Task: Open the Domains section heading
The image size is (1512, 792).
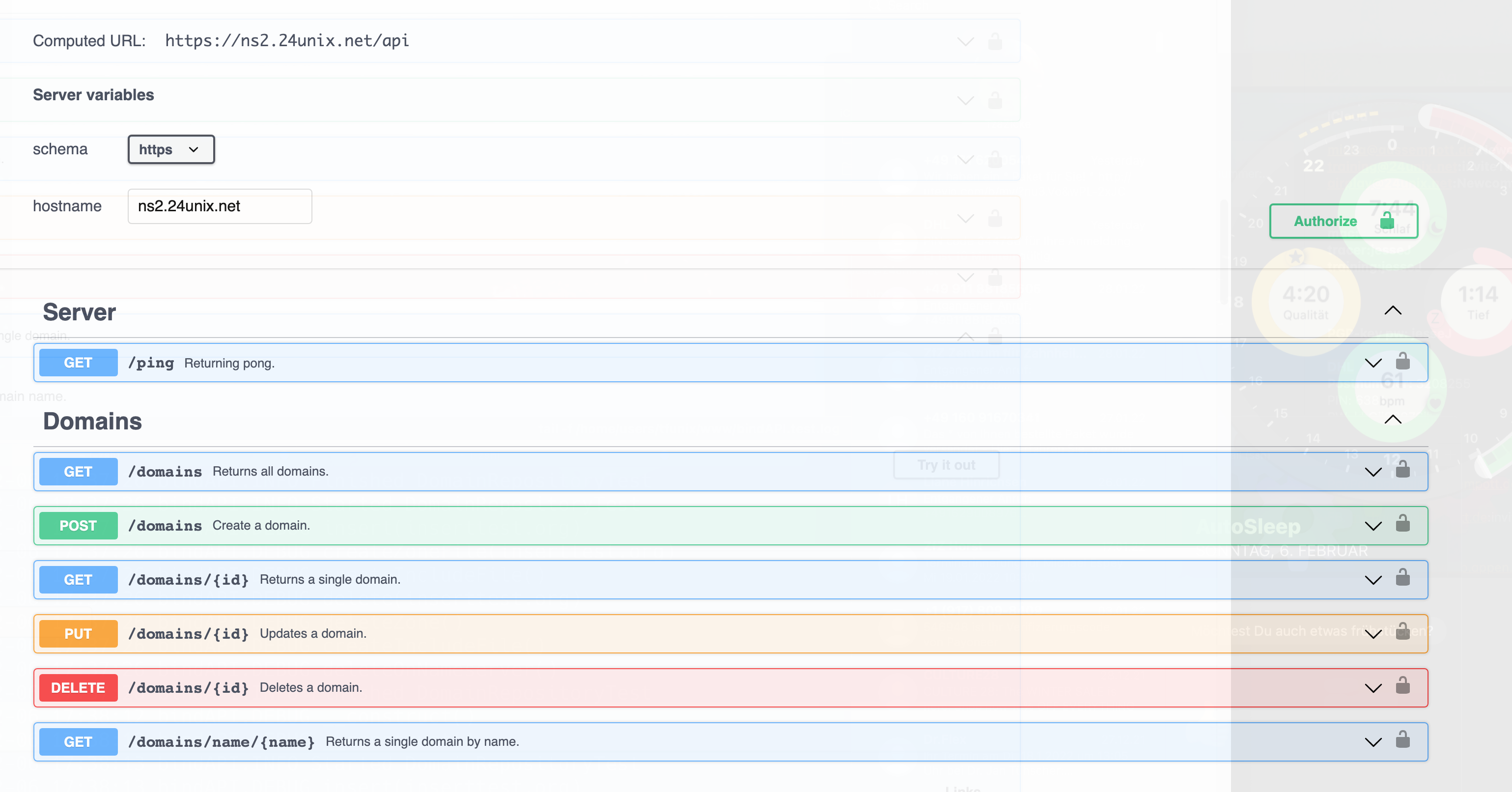Action: [92, 422]
